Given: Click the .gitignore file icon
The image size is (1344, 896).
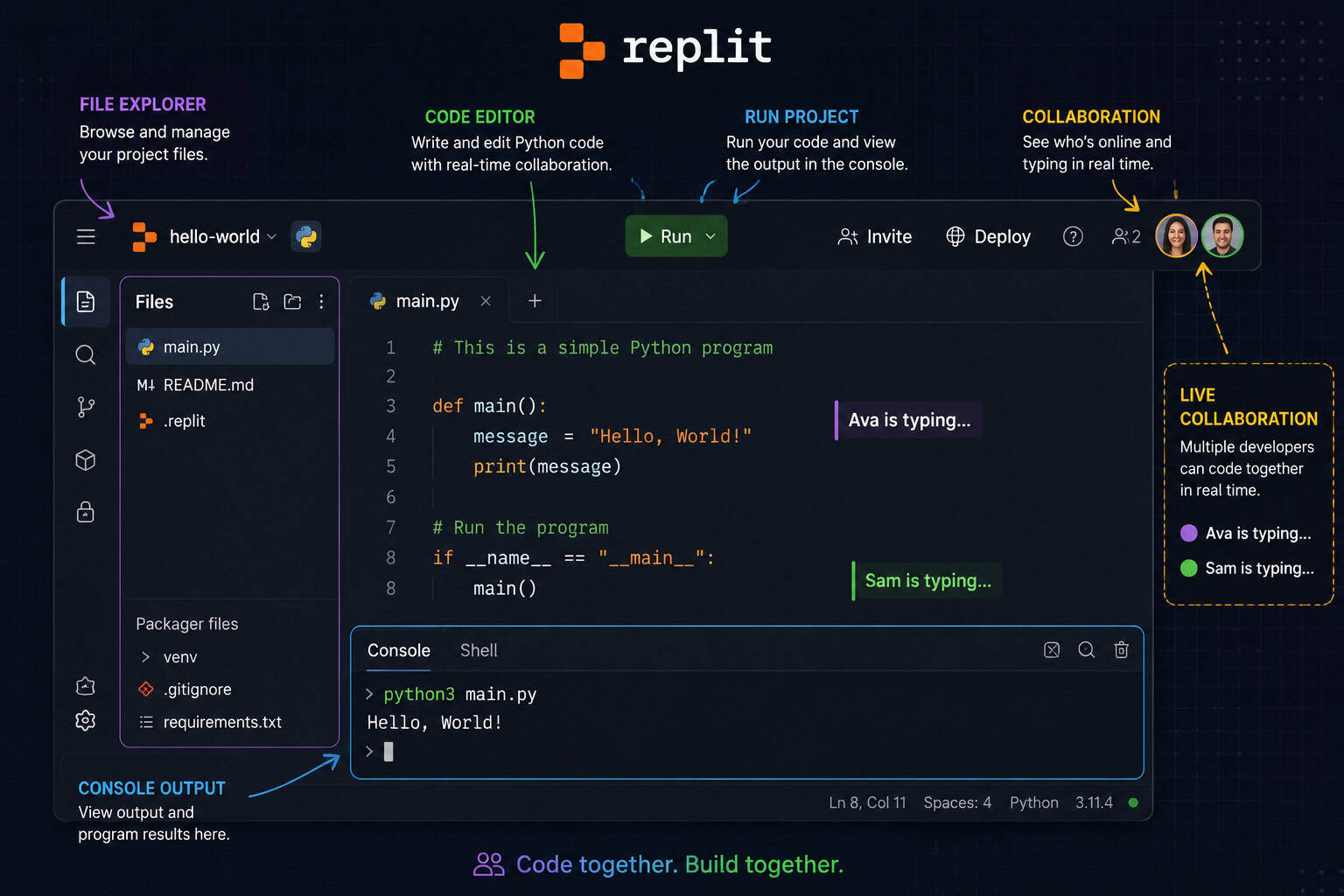Looking at the screenshot, I should point(146,689).
